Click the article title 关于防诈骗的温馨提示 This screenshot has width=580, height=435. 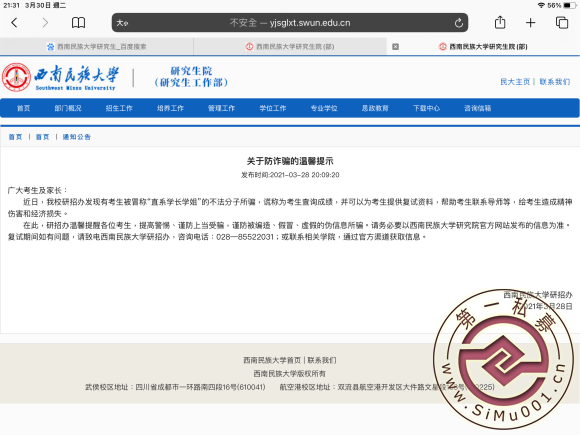(290, 161)
